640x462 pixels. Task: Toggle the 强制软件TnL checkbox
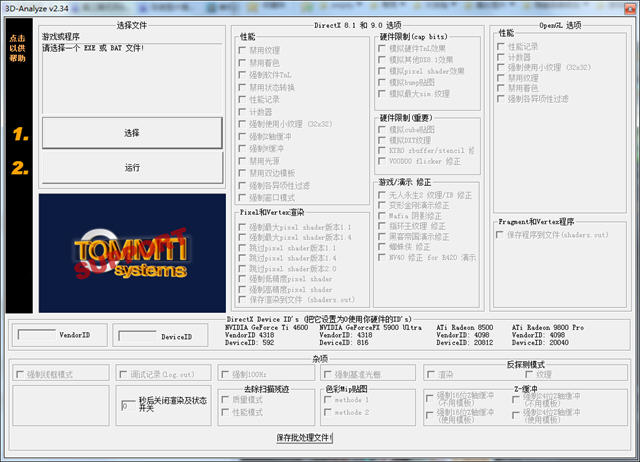point(242,75)
